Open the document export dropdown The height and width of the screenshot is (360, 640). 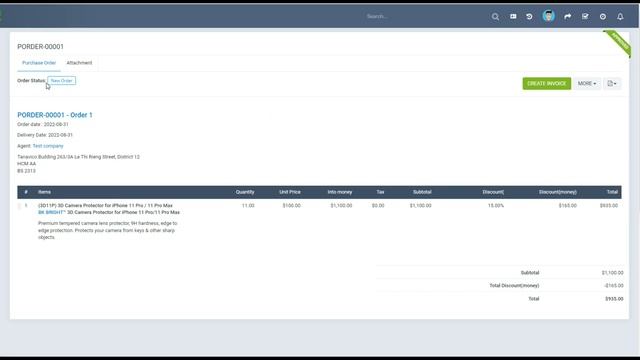point(612,83)
